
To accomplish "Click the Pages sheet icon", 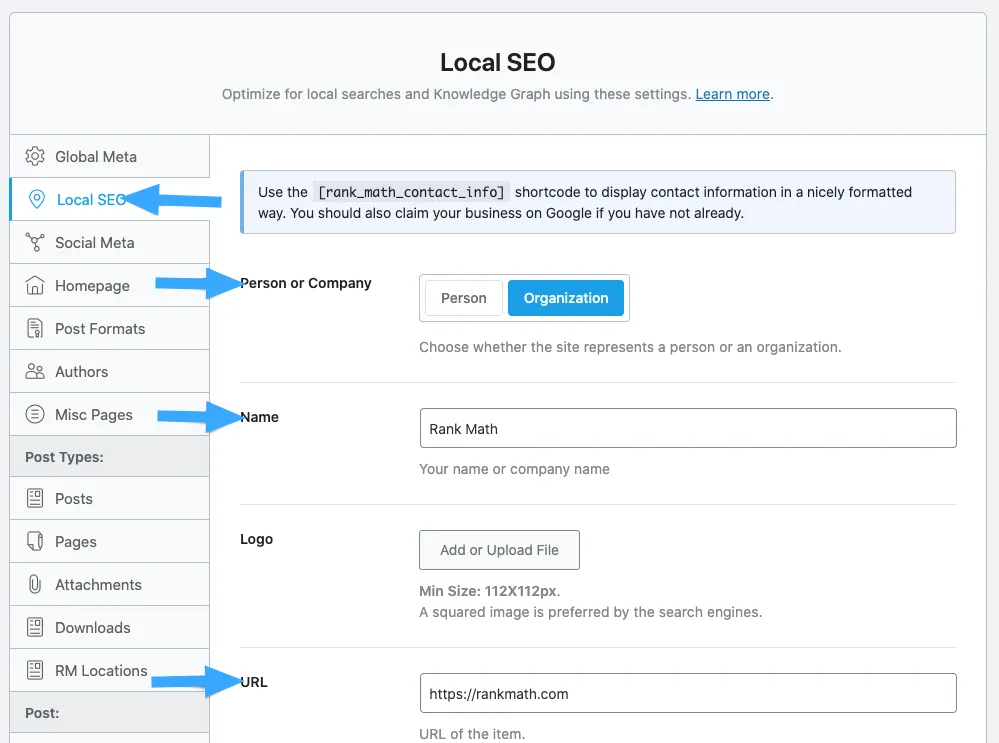I will pos(35,541).
